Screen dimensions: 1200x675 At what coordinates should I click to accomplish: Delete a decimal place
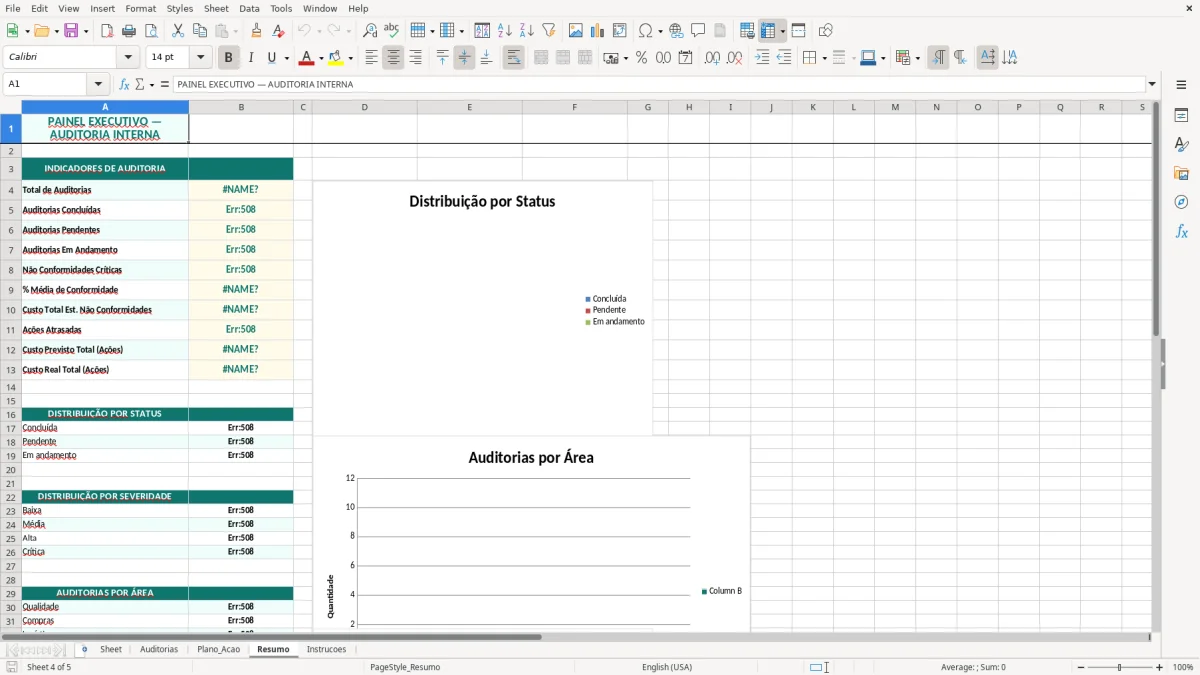pos(734,58)
